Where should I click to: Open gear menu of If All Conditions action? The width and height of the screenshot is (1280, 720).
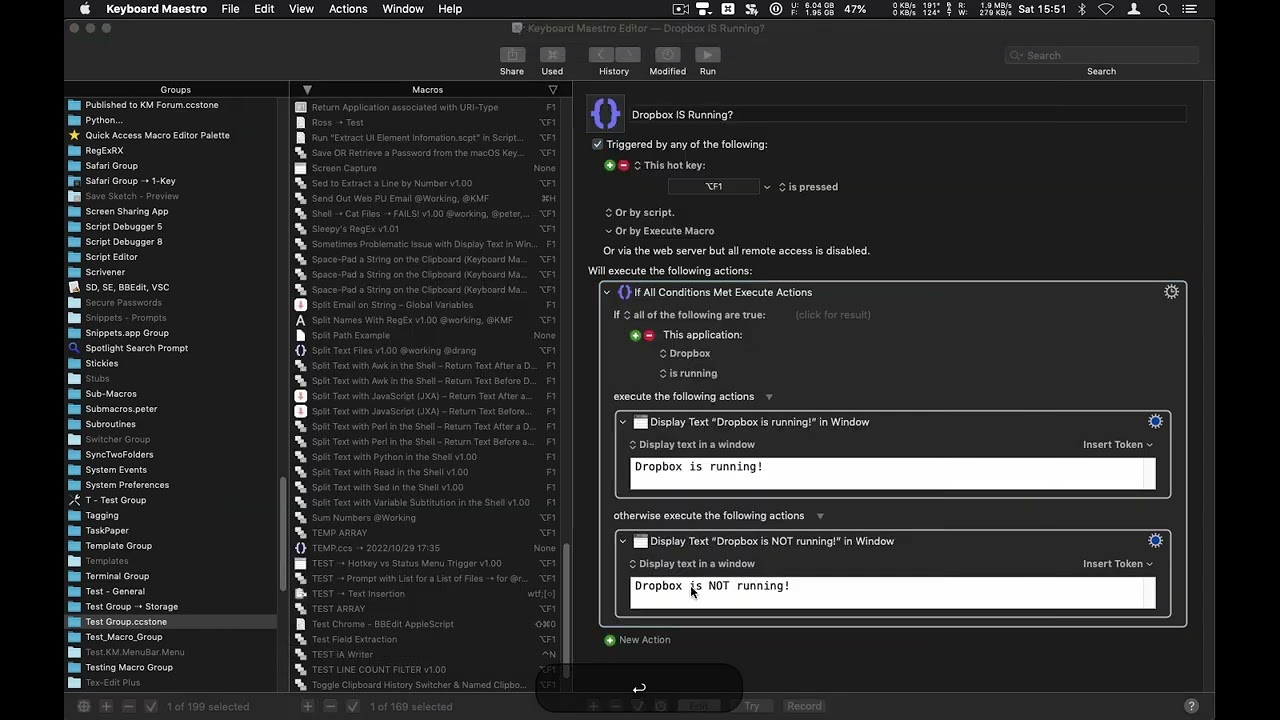coord(1171,292)
